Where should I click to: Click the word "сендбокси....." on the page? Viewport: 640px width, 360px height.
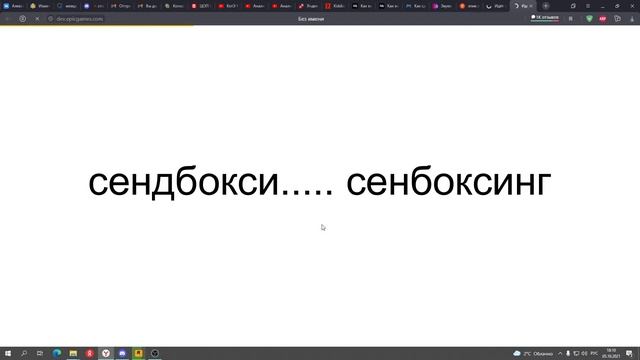click(x=211, y=182)
